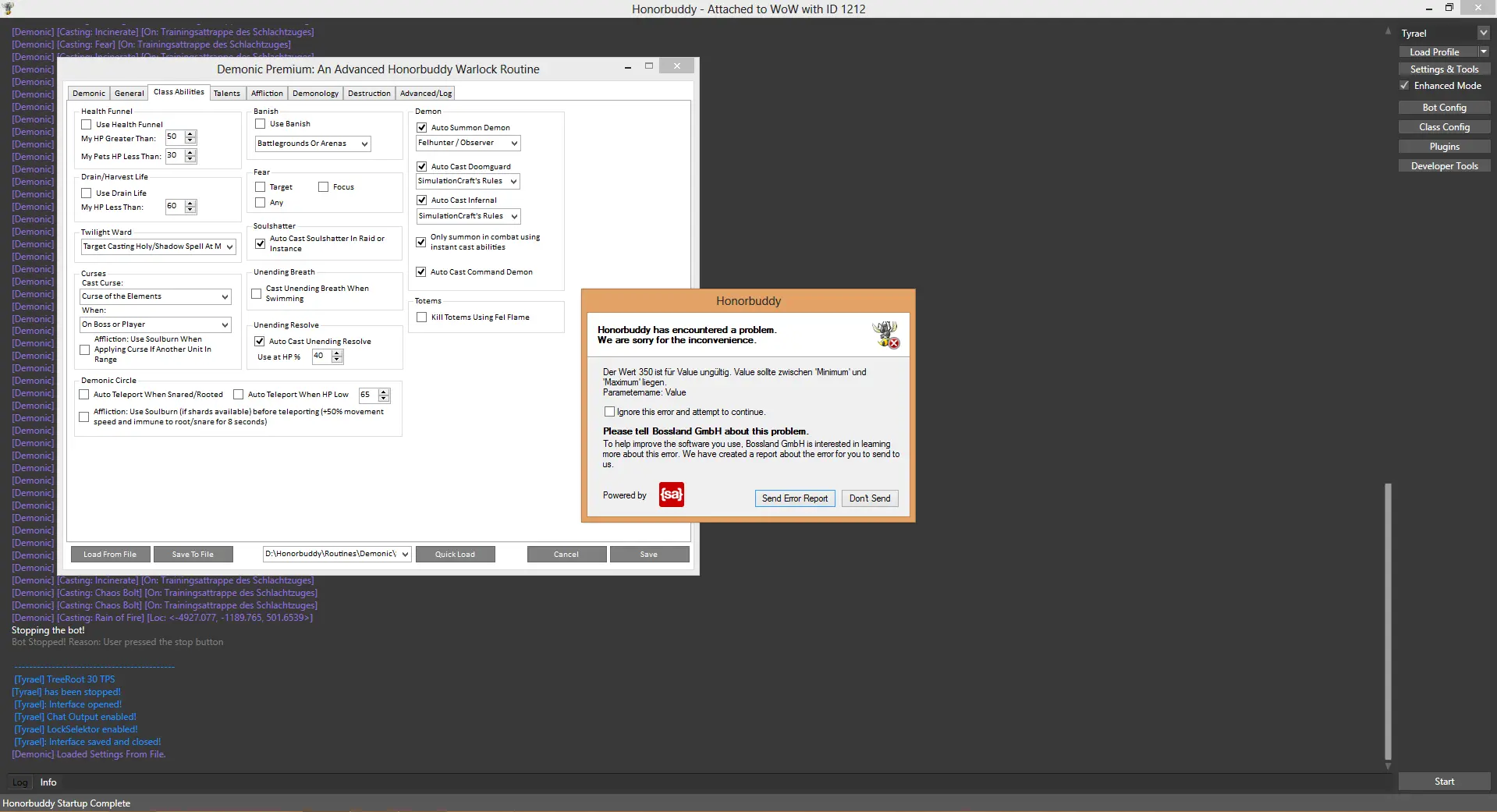Toggle Auto Cast Command Demon
The image size is (1497, 812).
422,271
